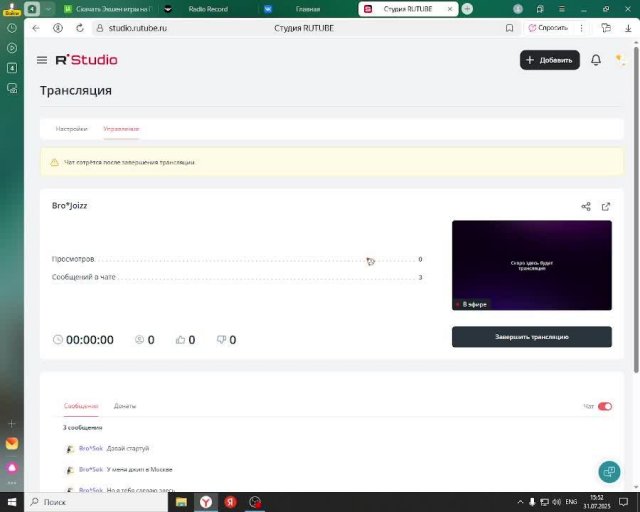Click the sidebar tab counter showing 4

point(12,67)
